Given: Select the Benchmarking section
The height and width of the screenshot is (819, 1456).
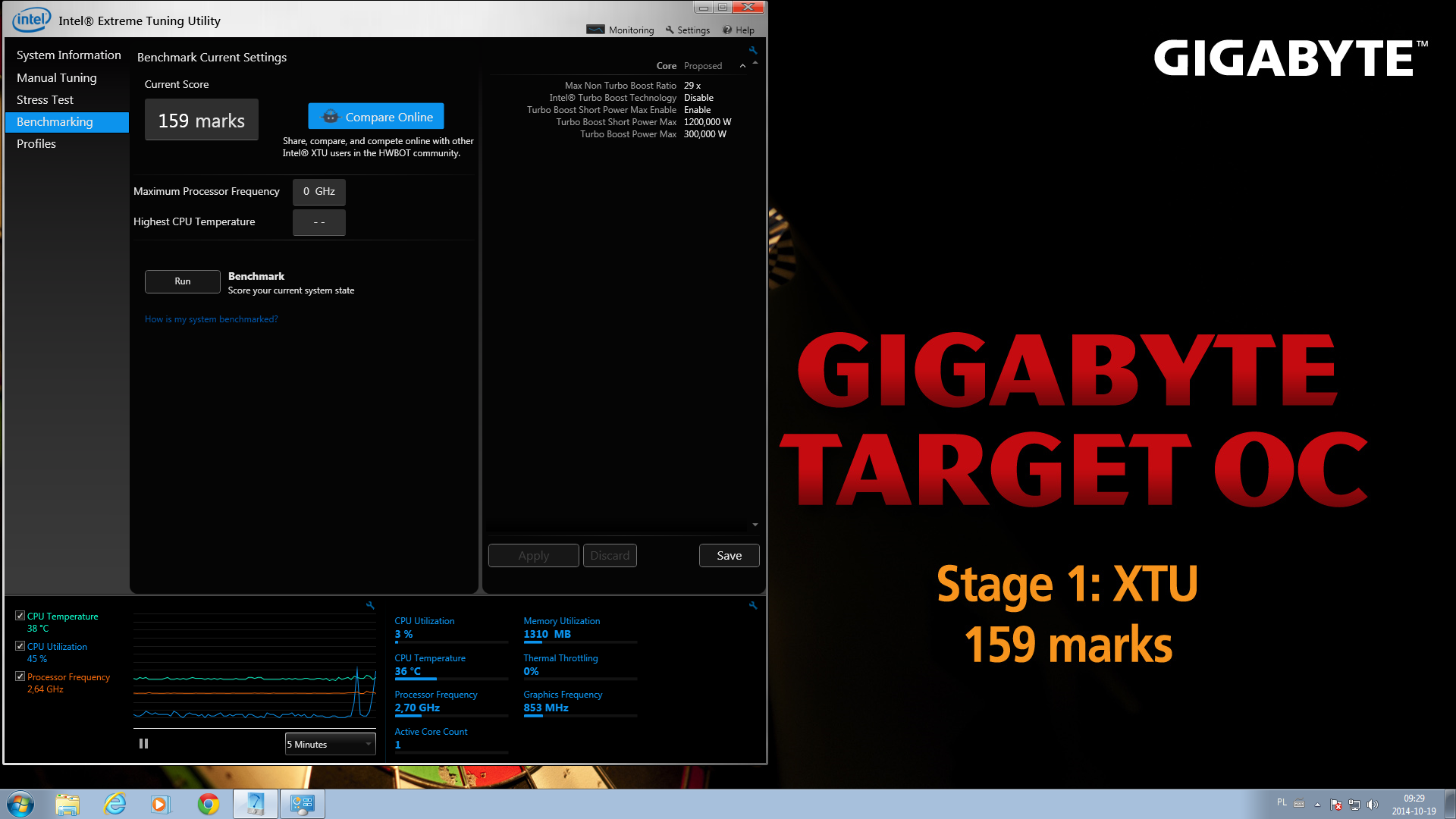Looking at the screenshot, I should [67, 122].
